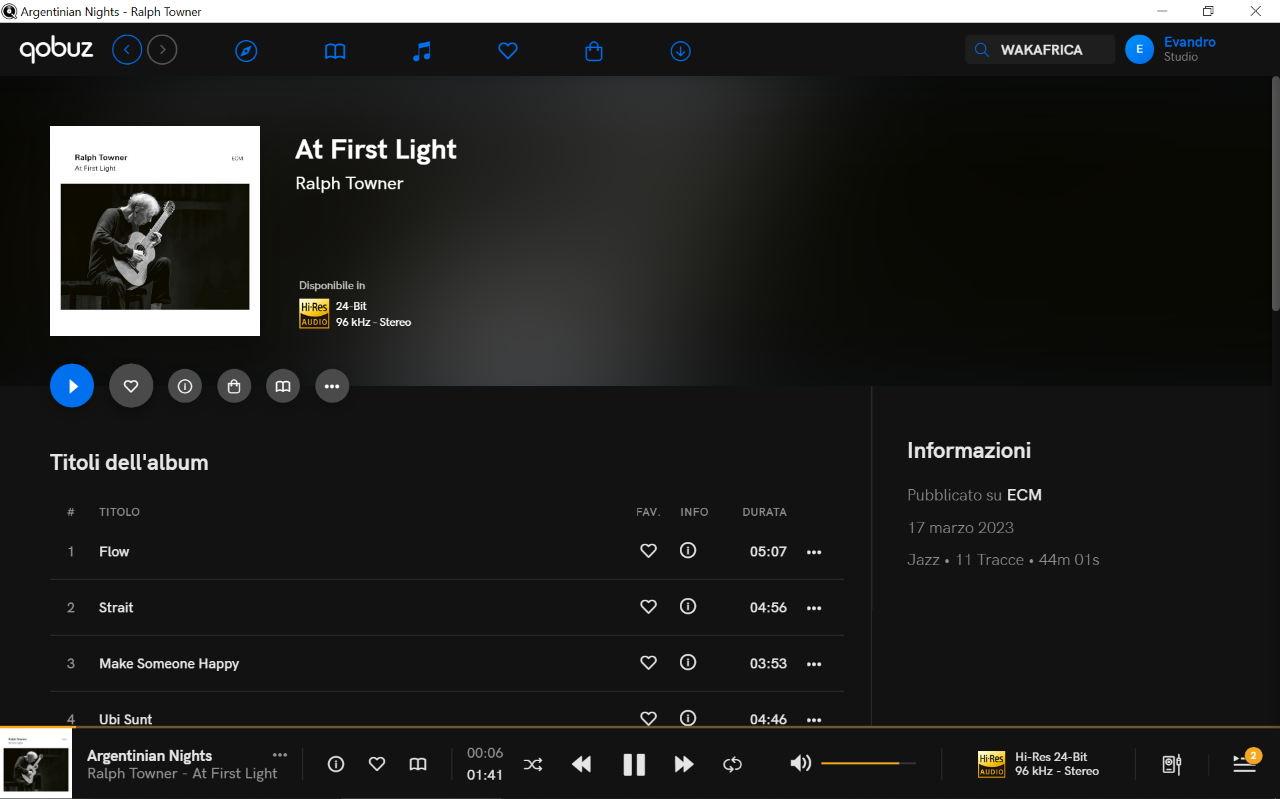
Task: Open Ralph Towner - At First Light player link
Action: [x=182, y=774]
